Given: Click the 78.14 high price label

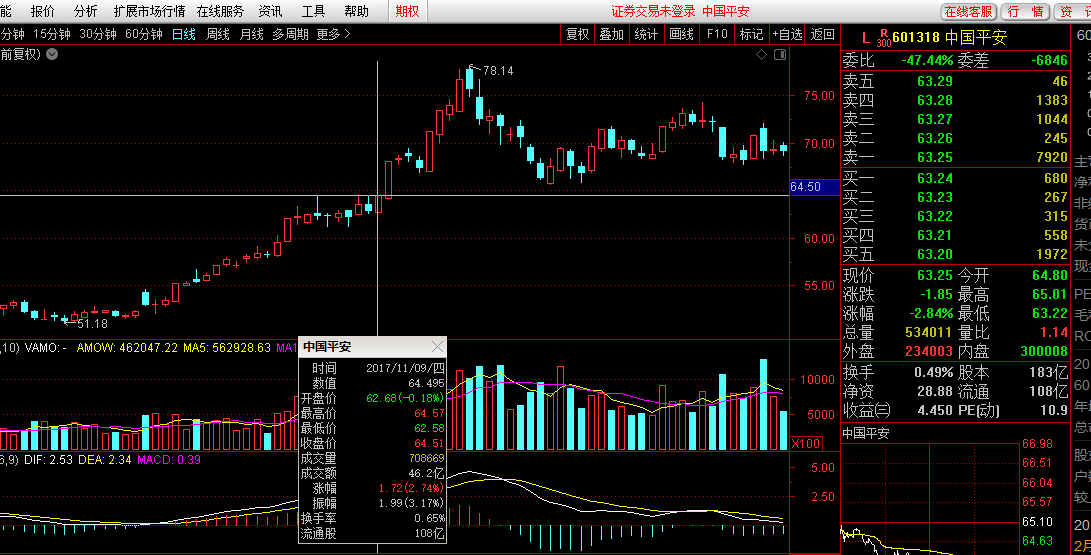Looking at the screenshot, I should [498, 70].
